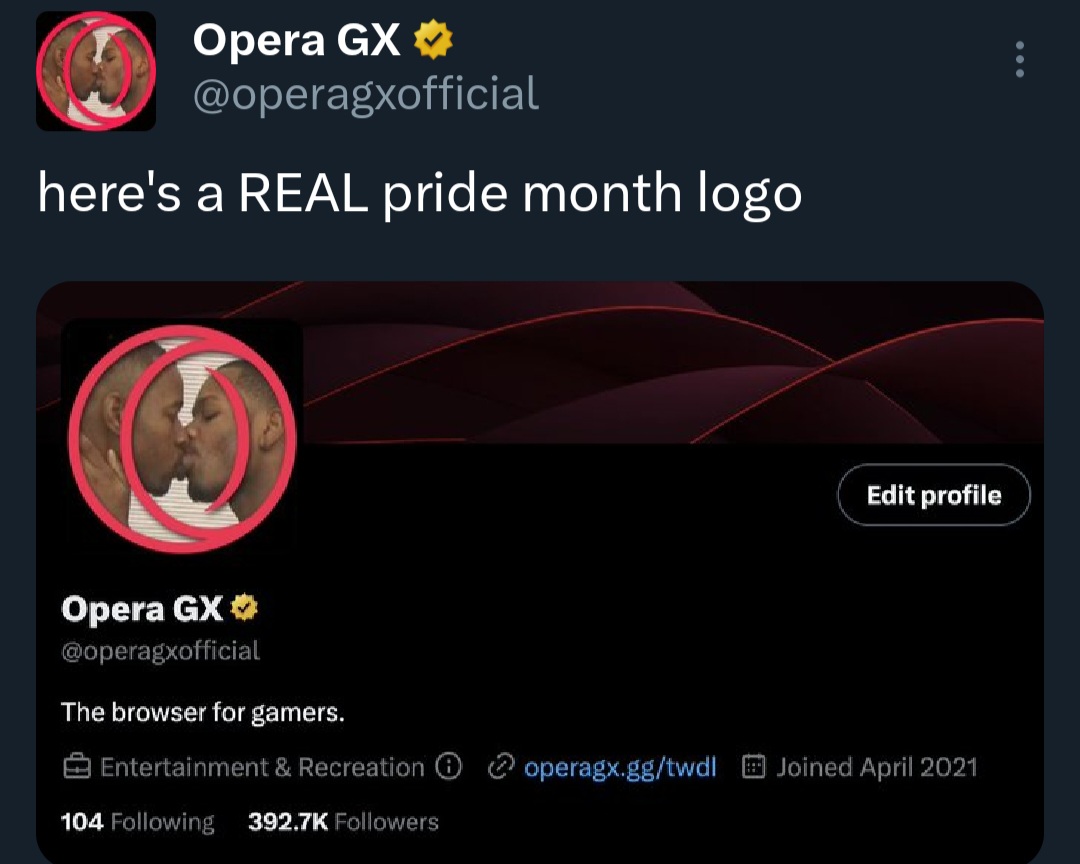Viewport: 1080px width, 864px height.
Task: Open the Opera GX display name in tweet header
Action: coord(296,40)
